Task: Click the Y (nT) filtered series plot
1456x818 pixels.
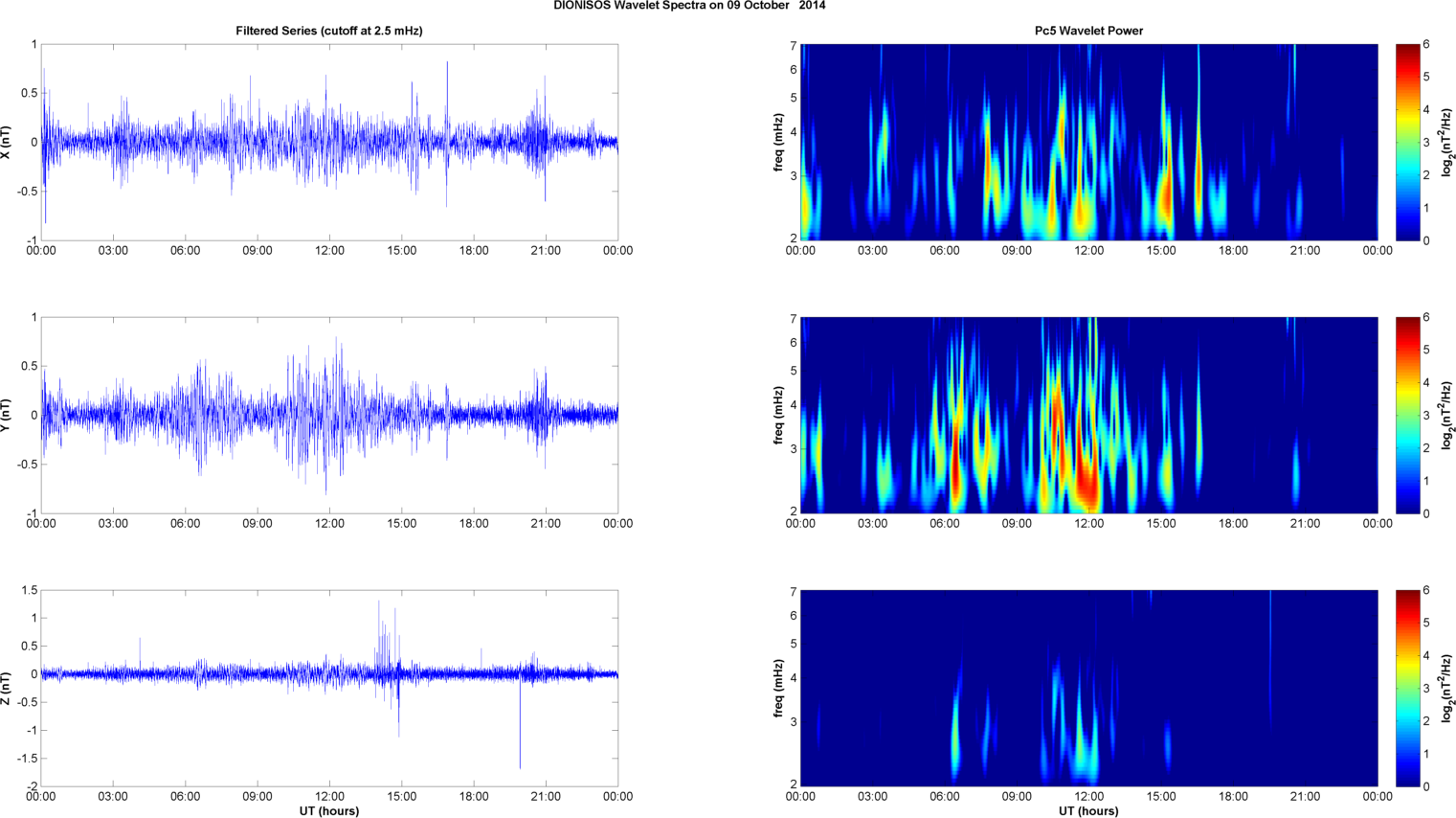Action: pyautogui.click(x=329, y=415)
